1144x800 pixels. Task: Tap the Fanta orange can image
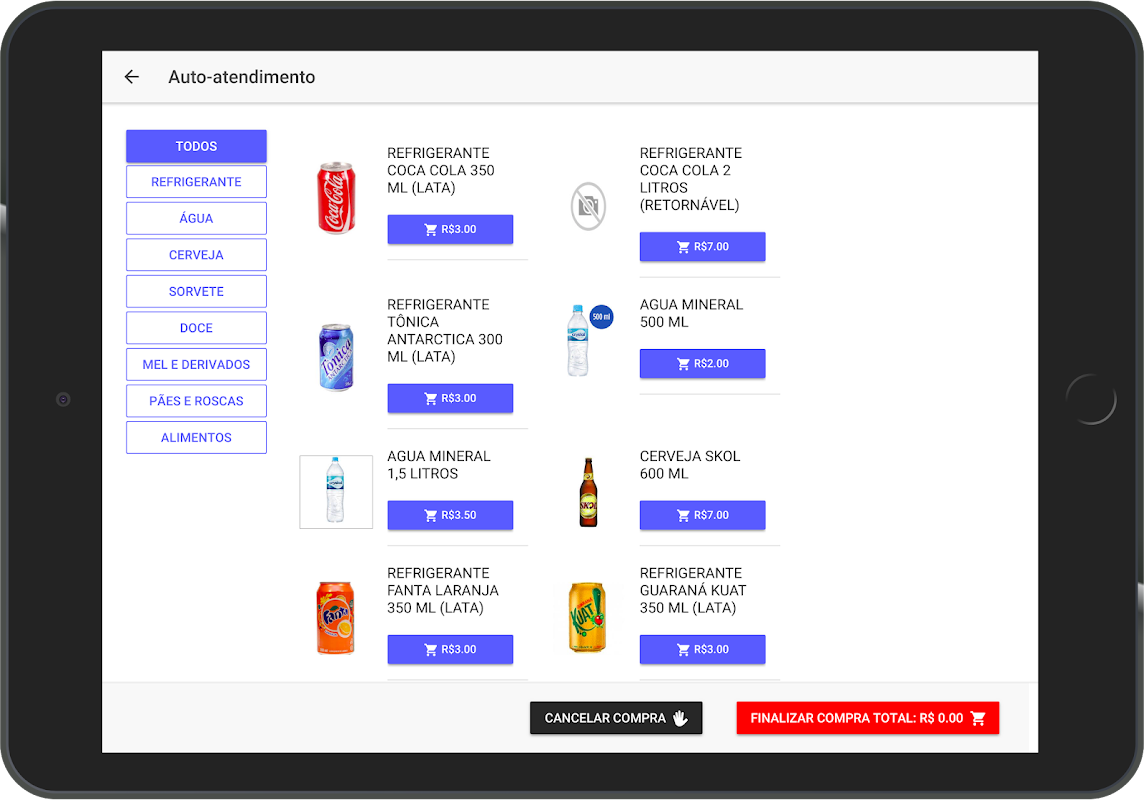[x=336, y=618]
